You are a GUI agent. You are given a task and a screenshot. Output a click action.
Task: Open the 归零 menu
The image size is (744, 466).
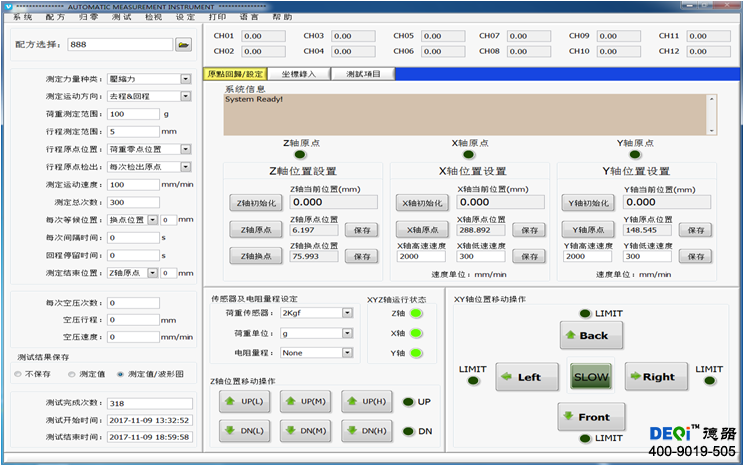point(88,17)
